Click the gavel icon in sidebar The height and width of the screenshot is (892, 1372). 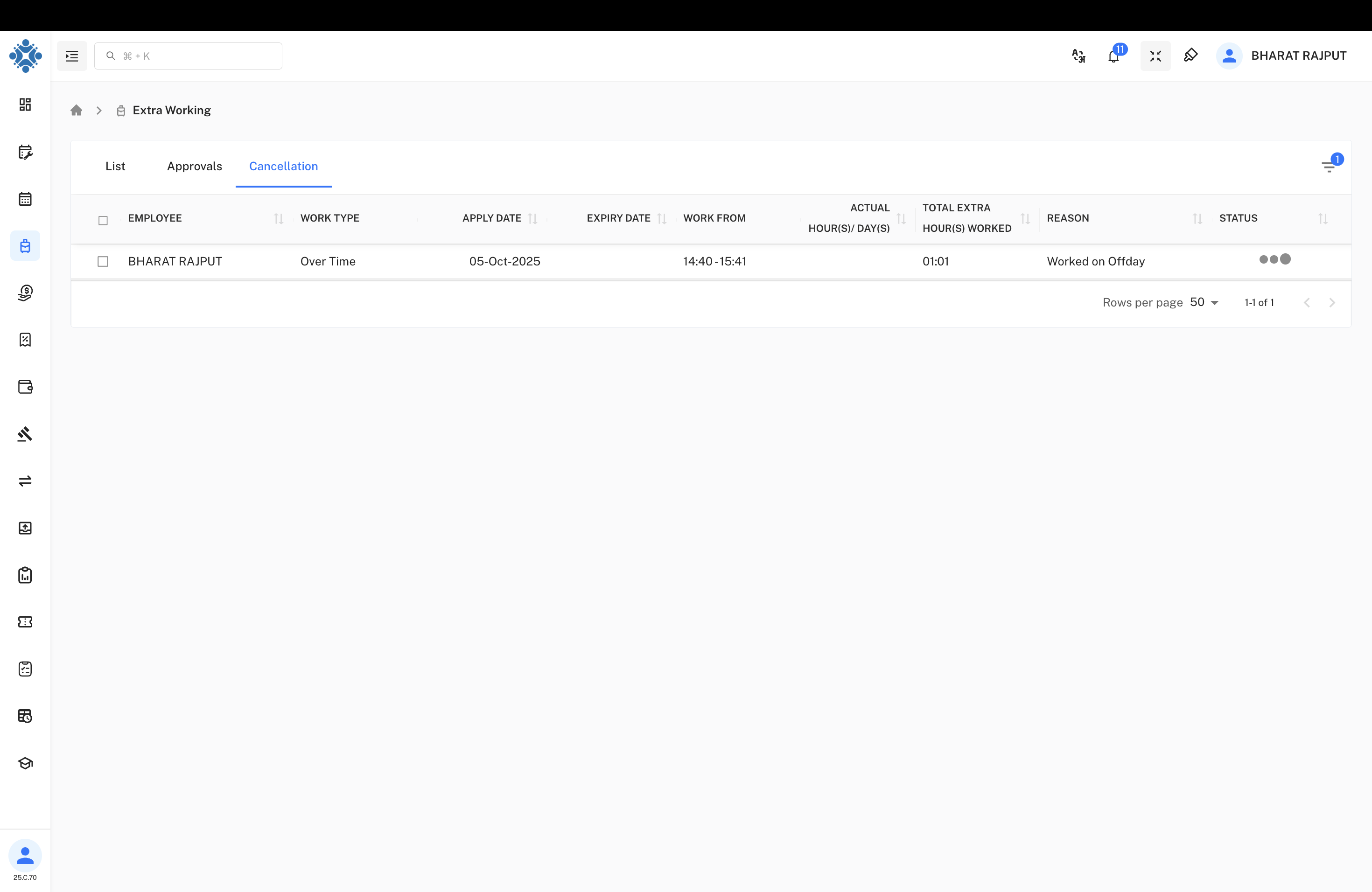point(25,434)
